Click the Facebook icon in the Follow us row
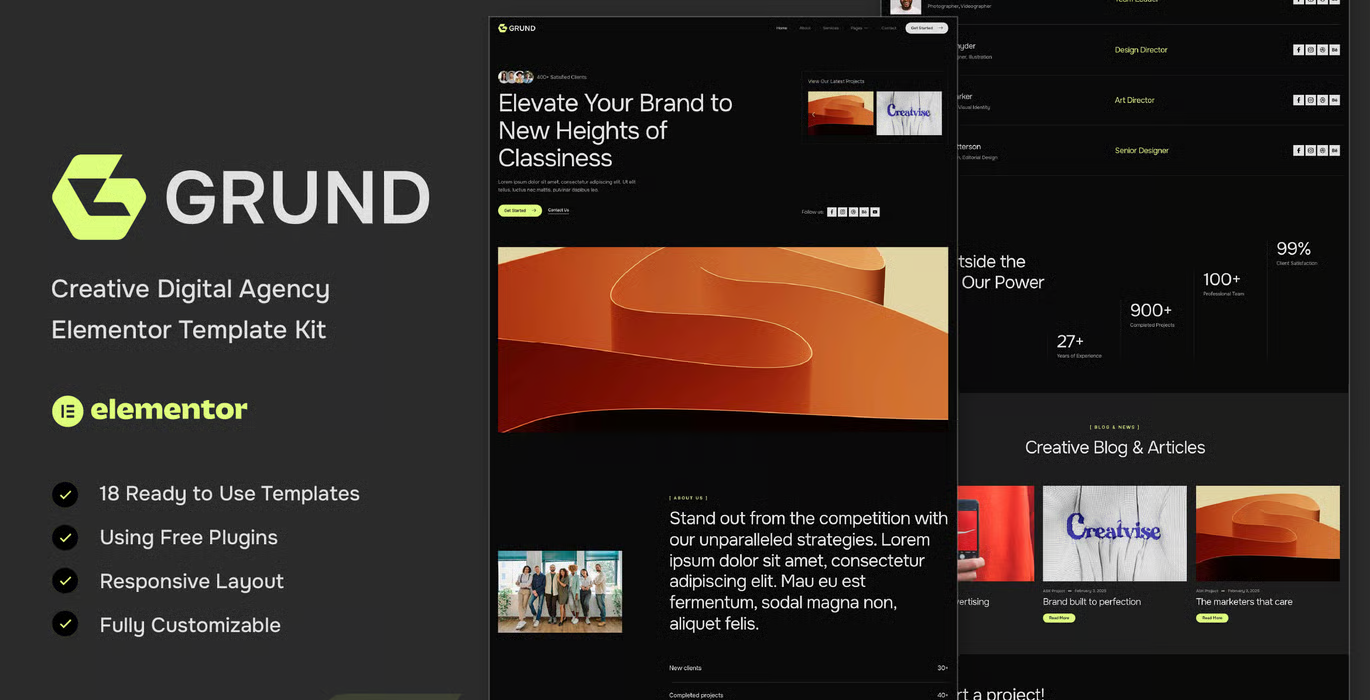Viewport: 1370px width, 700px height. click(x=831, y=212)
